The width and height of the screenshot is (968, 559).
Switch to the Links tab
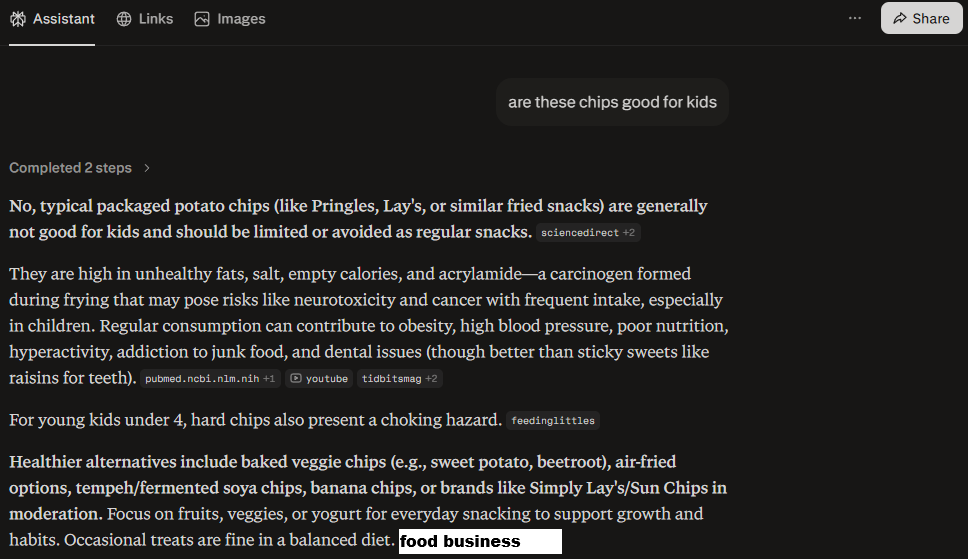coord(155,19)
